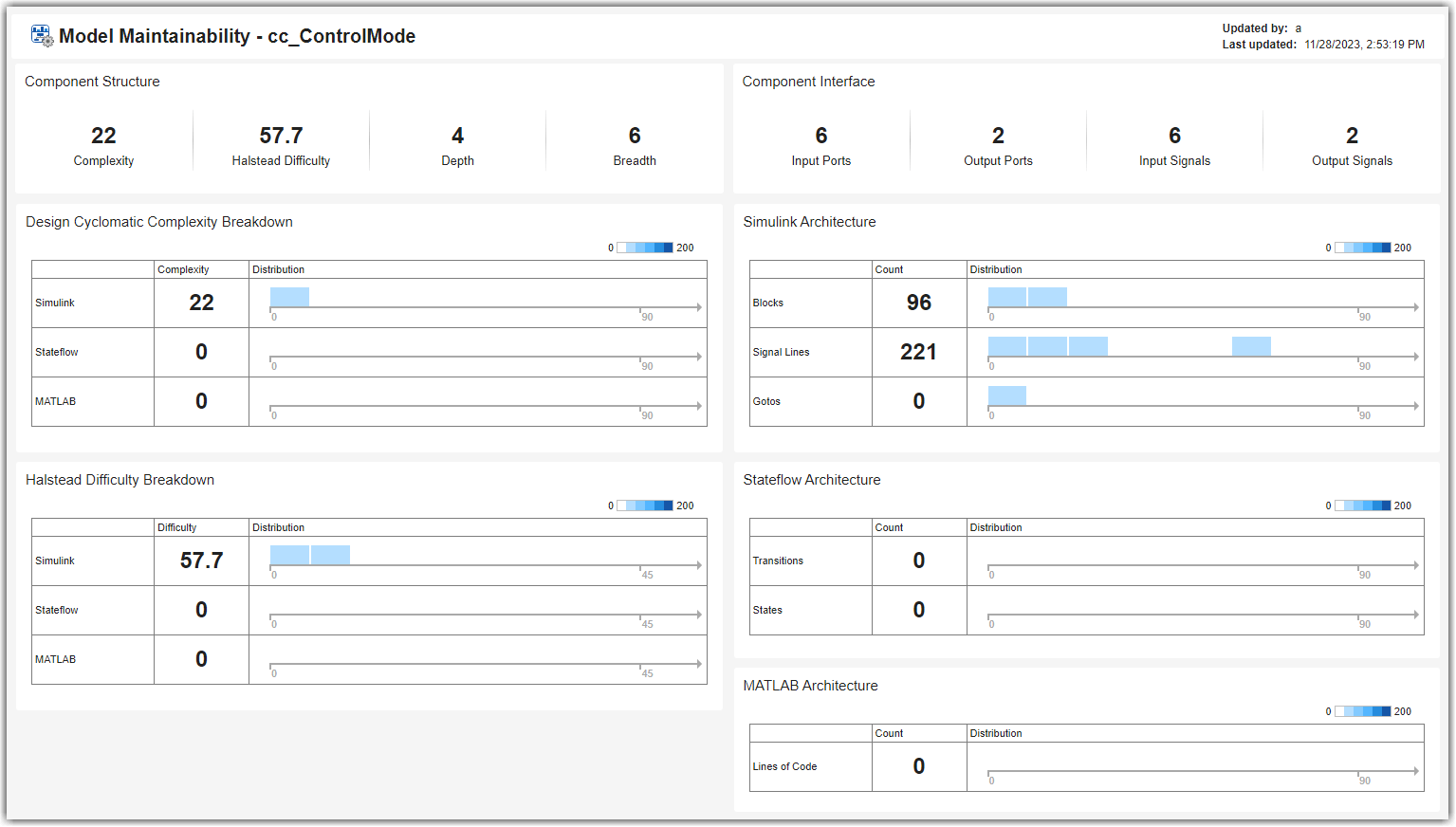
Task: Click the Simulink cyclomatic complexity distribution bin
Action: (289, 297)
